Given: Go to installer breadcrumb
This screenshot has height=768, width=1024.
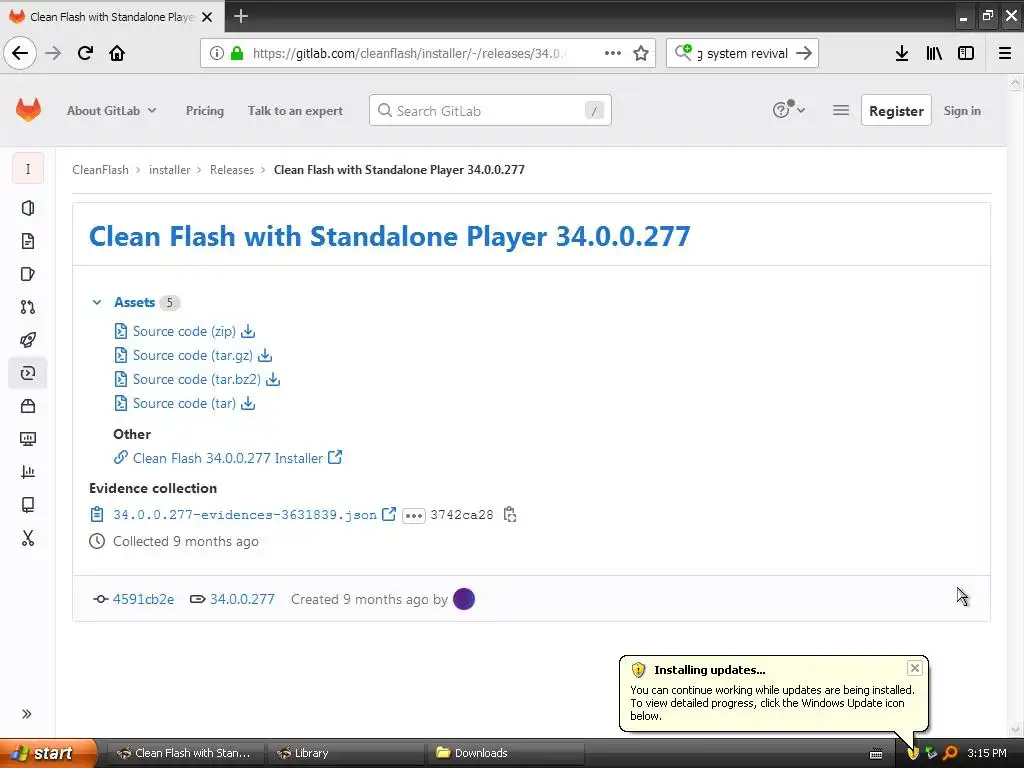Looking at the screenshot, I should pos(169,170).
